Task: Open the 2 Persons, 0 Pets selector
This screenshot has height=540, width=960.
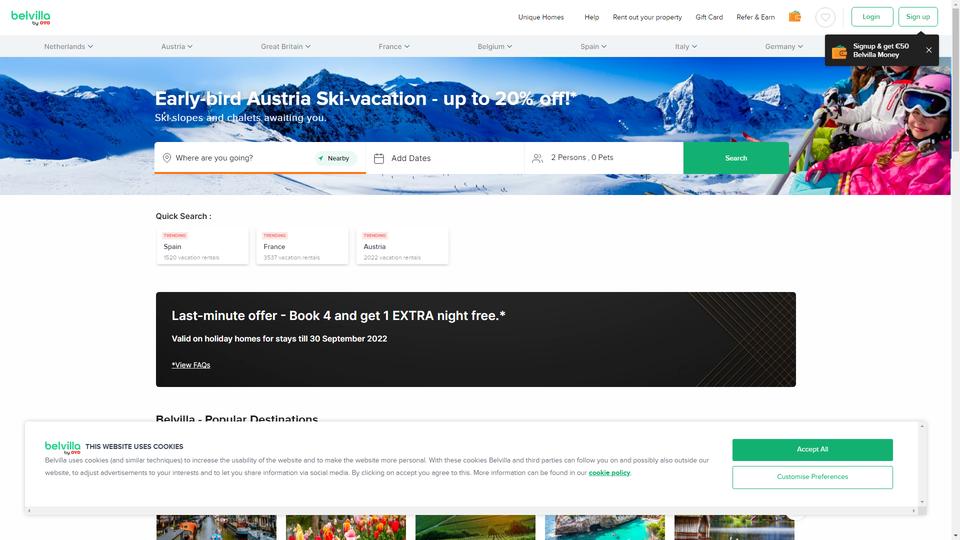Action: 604,158
